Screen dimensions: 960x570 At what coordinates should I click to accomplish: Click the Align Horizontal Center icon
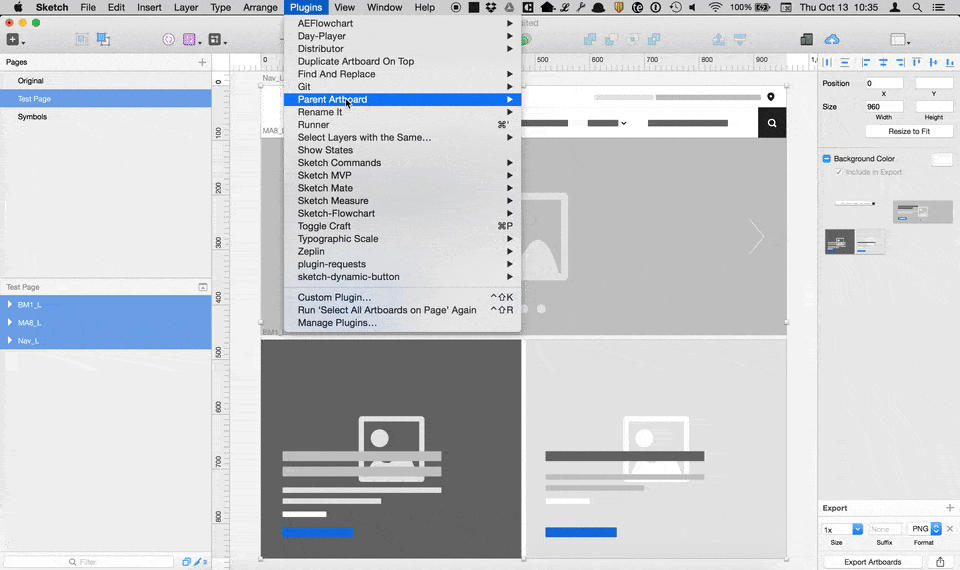(x=883, y=62)
